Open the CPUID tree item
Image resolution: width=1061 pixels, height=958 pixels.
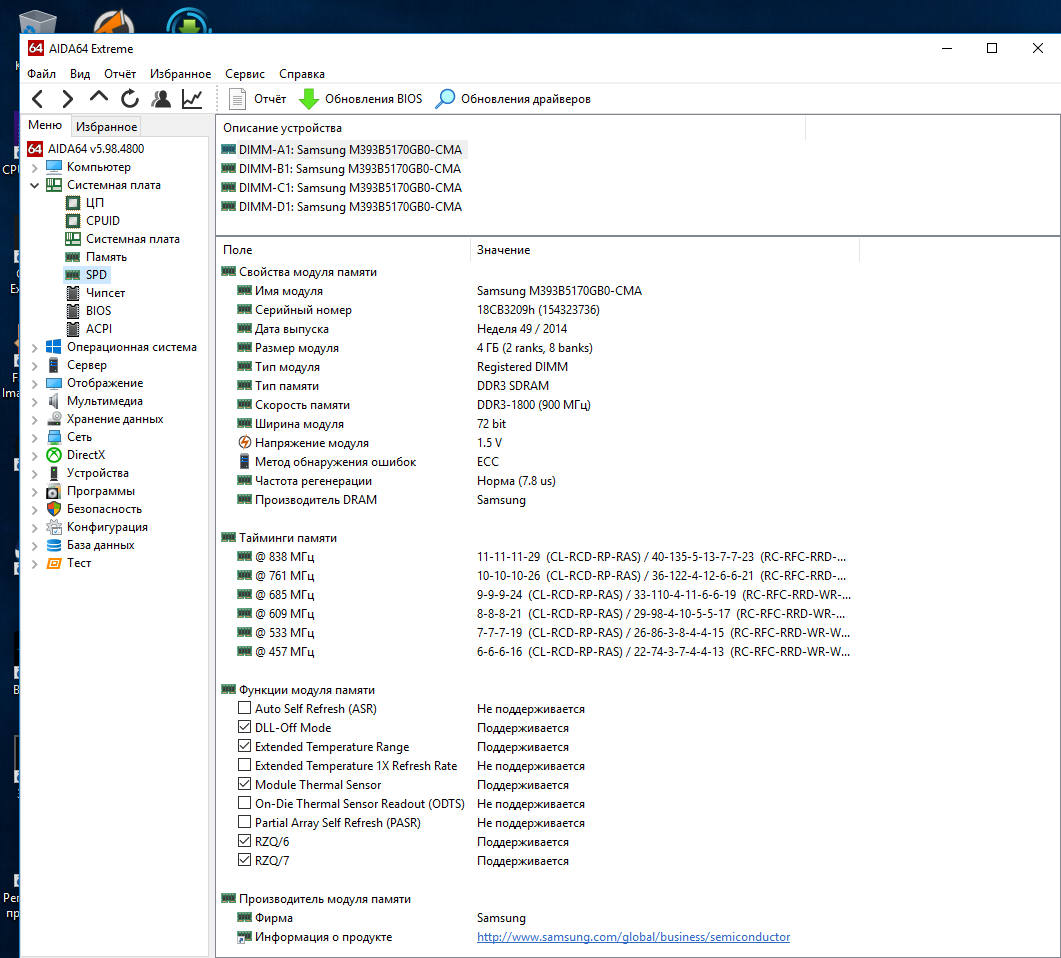click(103, 221)
